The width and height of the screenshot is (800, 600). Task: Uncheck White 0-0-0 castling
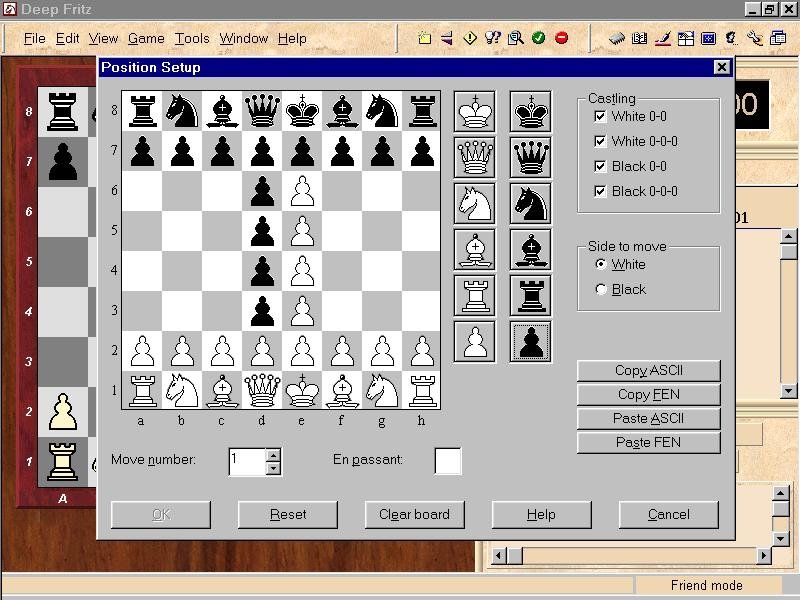pyautogui.click(x=601, y=141)
